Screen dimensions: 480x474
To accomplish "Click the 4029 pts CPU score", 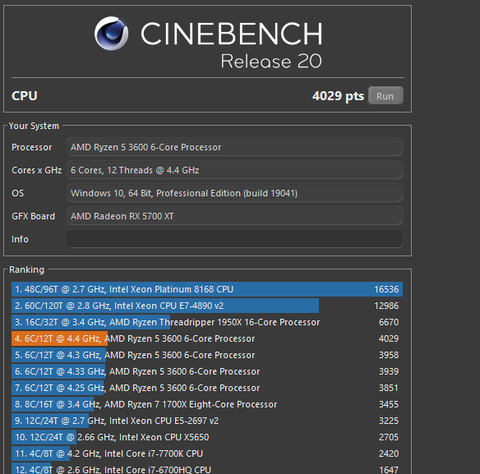I will (338, 96).
